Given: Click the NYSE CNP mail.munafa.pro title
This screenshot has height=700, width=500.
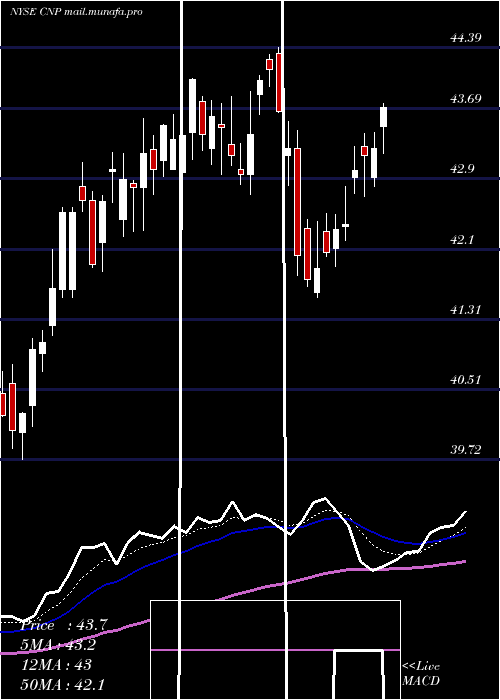Looking at the screenshot, I should point(76,12).
